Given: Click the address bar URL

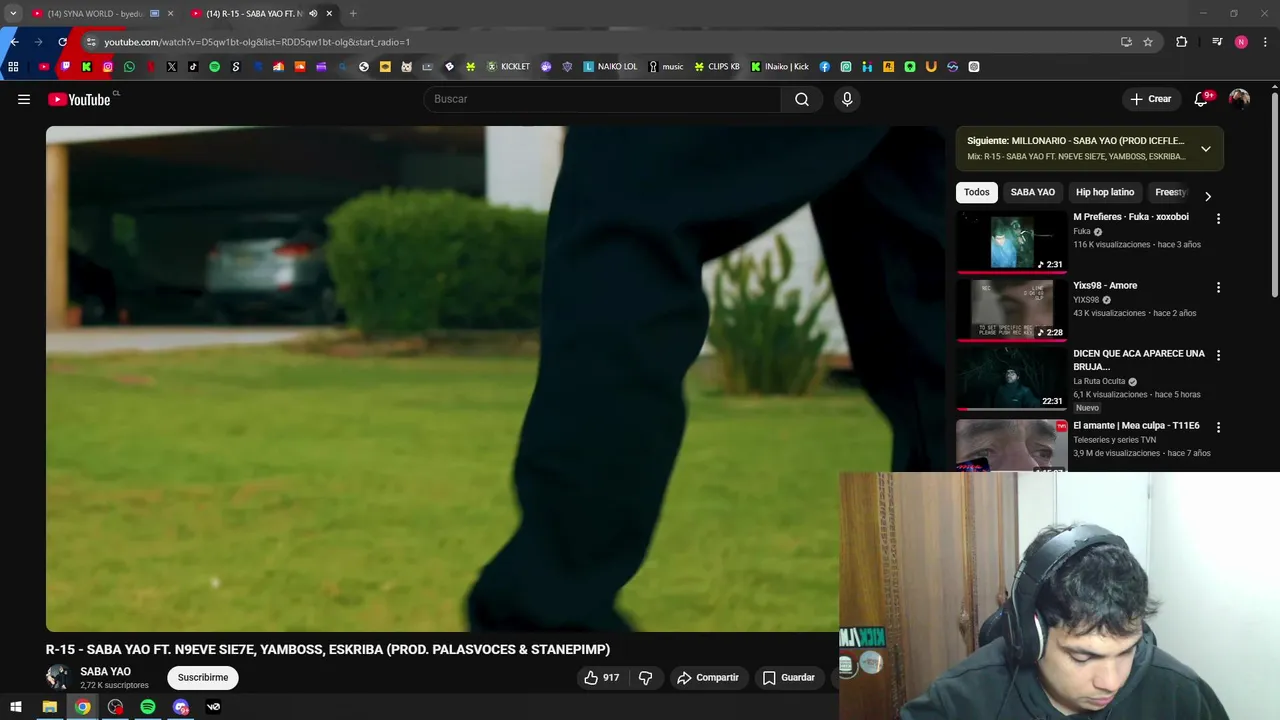Looking at the screenshot, I should tap(257, 42).
